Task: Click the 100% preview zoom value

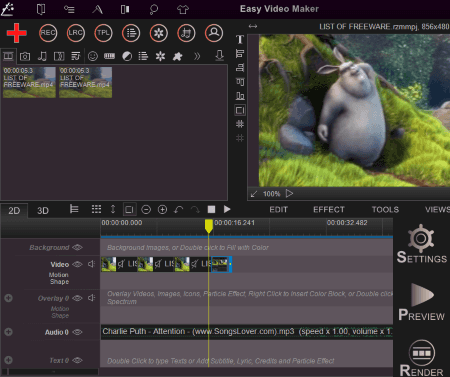Action: point(271,194)
